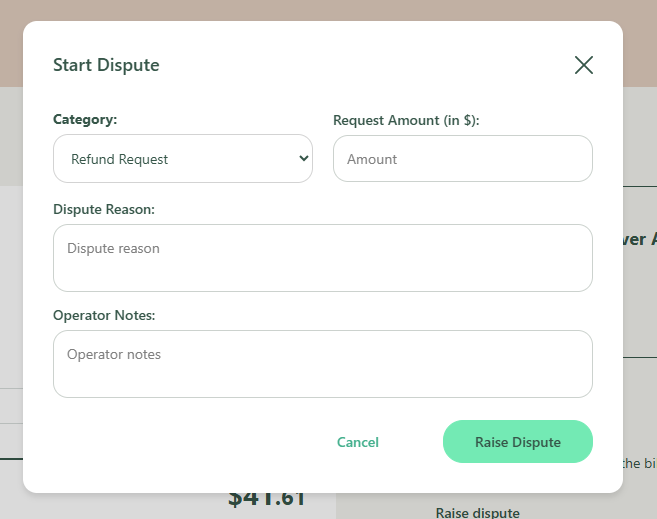Click the $41.61 amount behind the dialog
This screenshot has height=519, width=657.
[266, 500]
